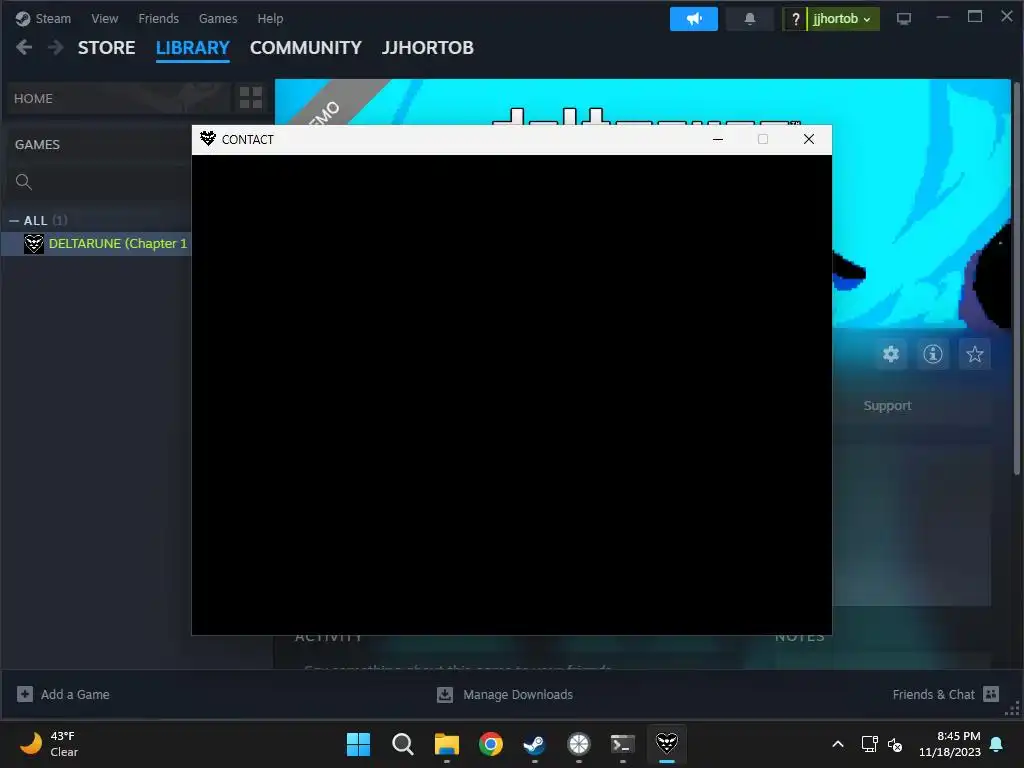
Task: Open the game info icon
Action: coord(933,354)
